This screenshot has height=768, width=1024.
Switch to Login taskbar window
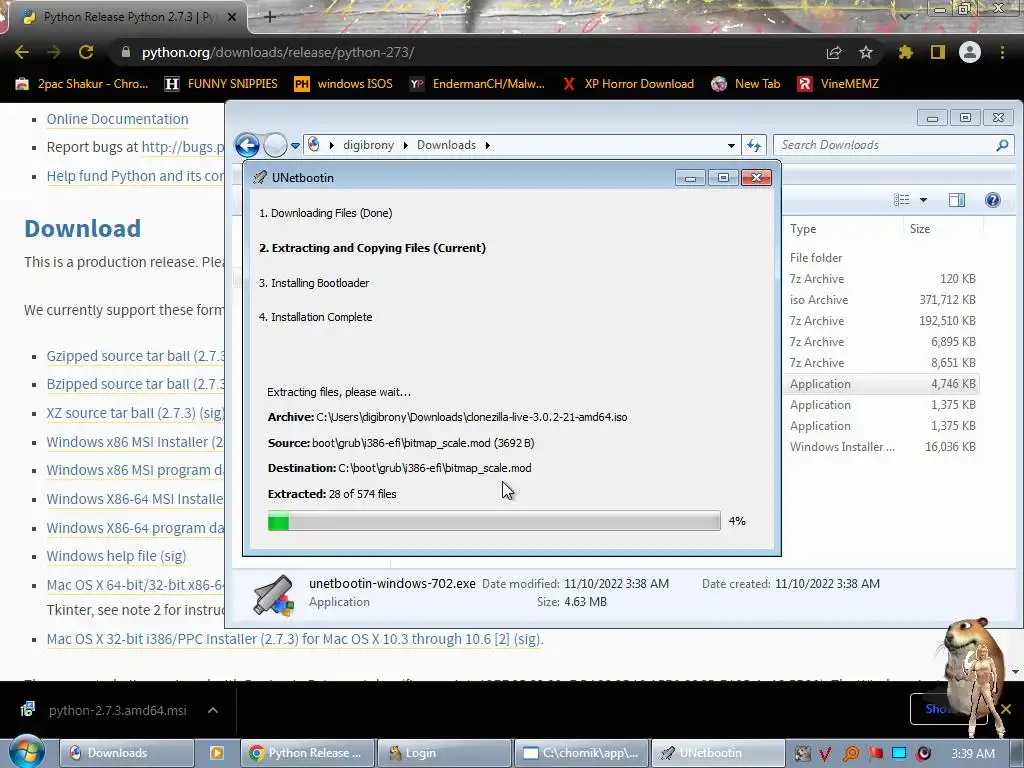tap(444, 753)
